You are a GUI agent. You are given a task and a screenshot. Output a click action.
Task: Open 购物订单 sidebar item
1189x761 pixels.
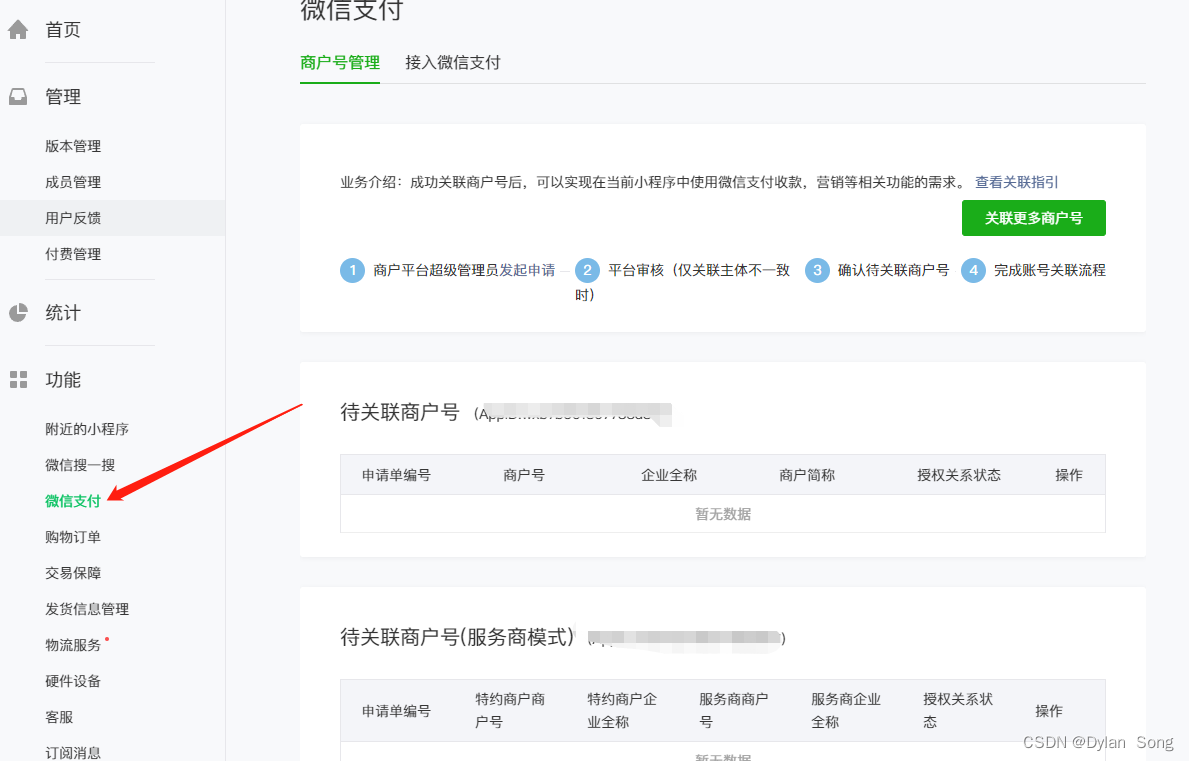[x=73, y=537]
